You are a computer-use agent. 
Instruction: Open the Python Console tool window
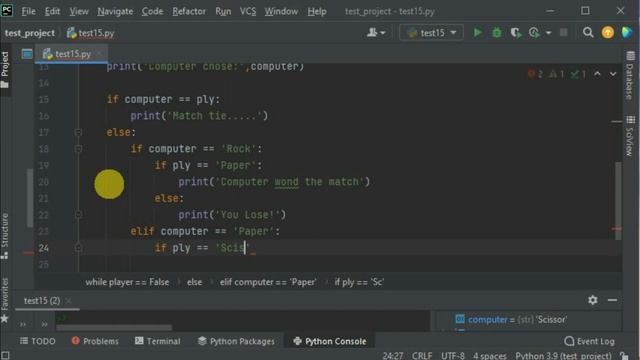[x=330, y=341]
